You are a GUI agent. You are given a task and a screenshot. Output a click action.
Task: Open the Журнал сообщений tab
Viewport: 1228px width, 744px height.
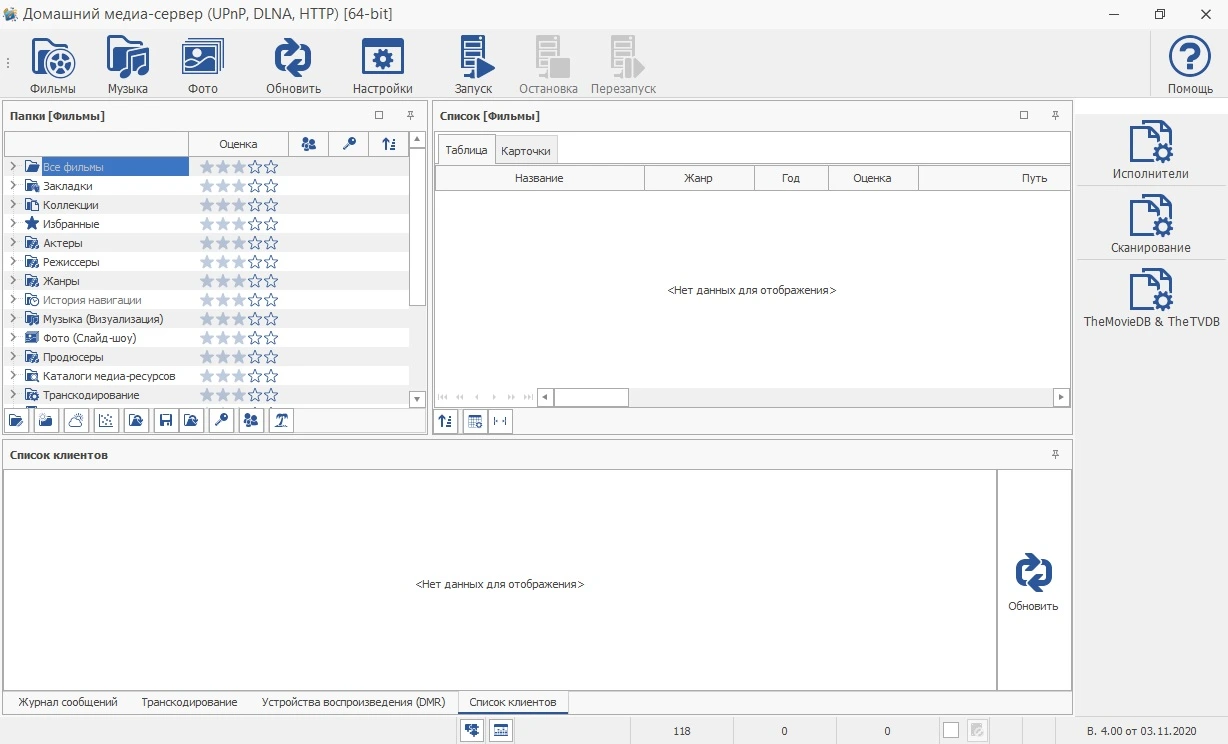point(68,702)
